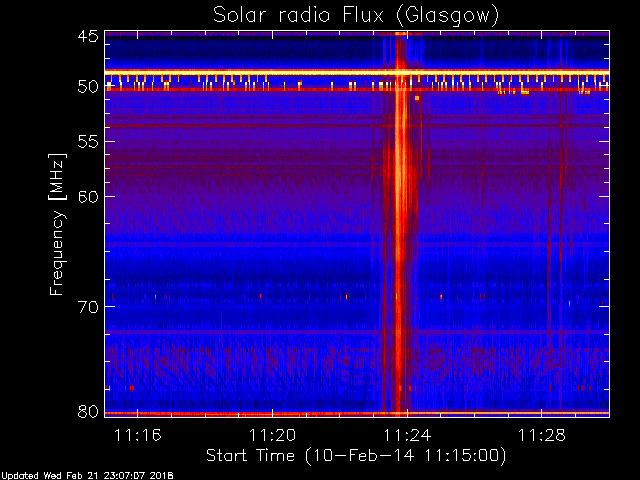
Task: Click the '11:28' time tick label
Action: tap(542, 435)
